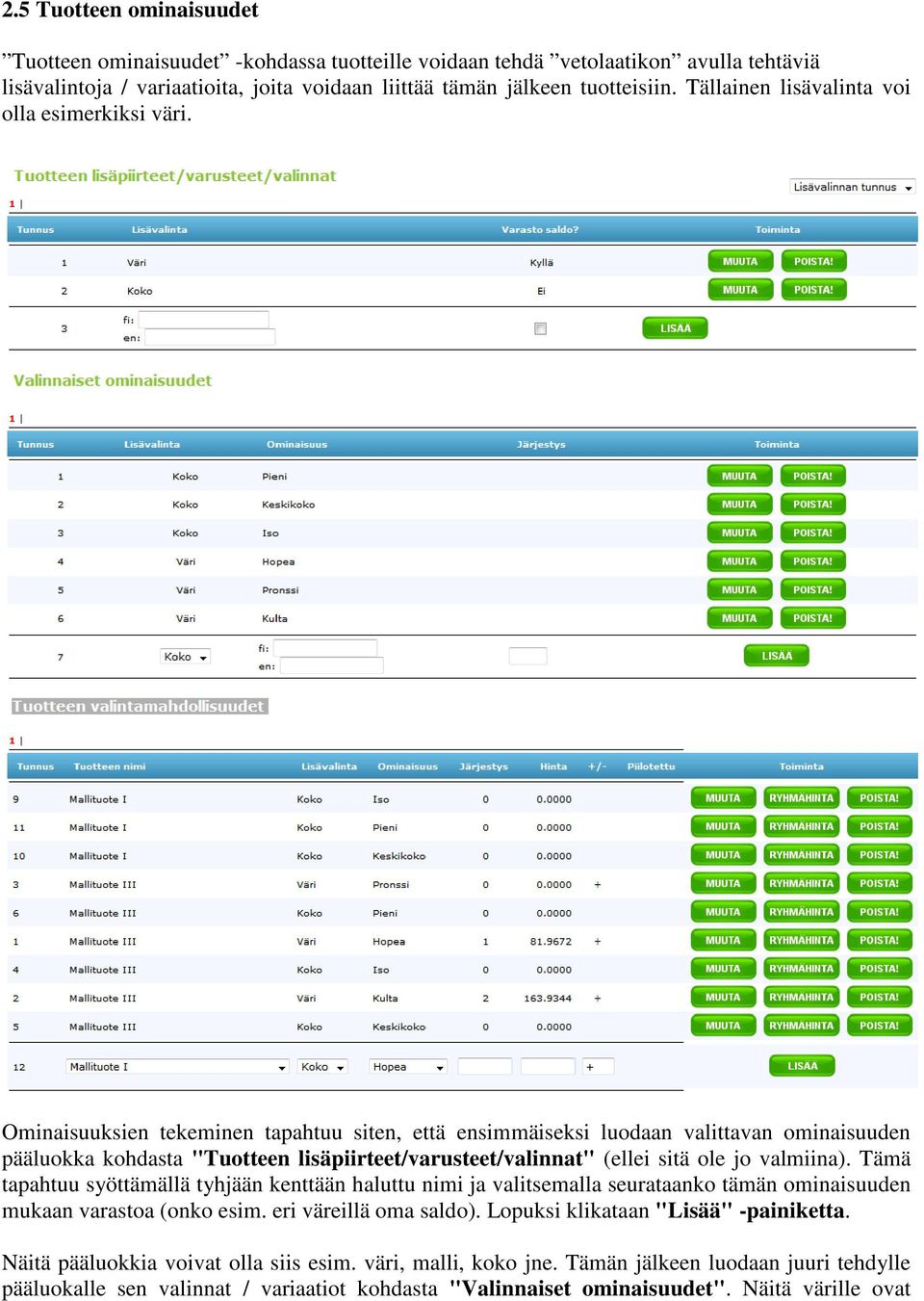
Task: Click LISÄÄ in the Valinnaiset ominaisuudet table
Action: (x=777, y=656)
